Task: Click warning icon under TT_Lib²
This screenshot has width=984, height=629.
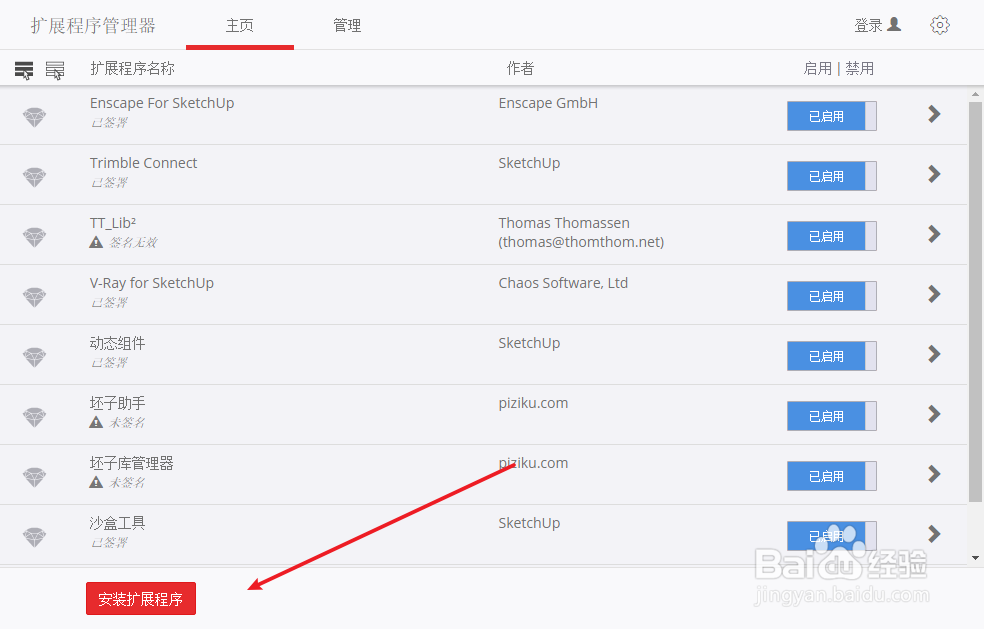Action: coord(96,242)
